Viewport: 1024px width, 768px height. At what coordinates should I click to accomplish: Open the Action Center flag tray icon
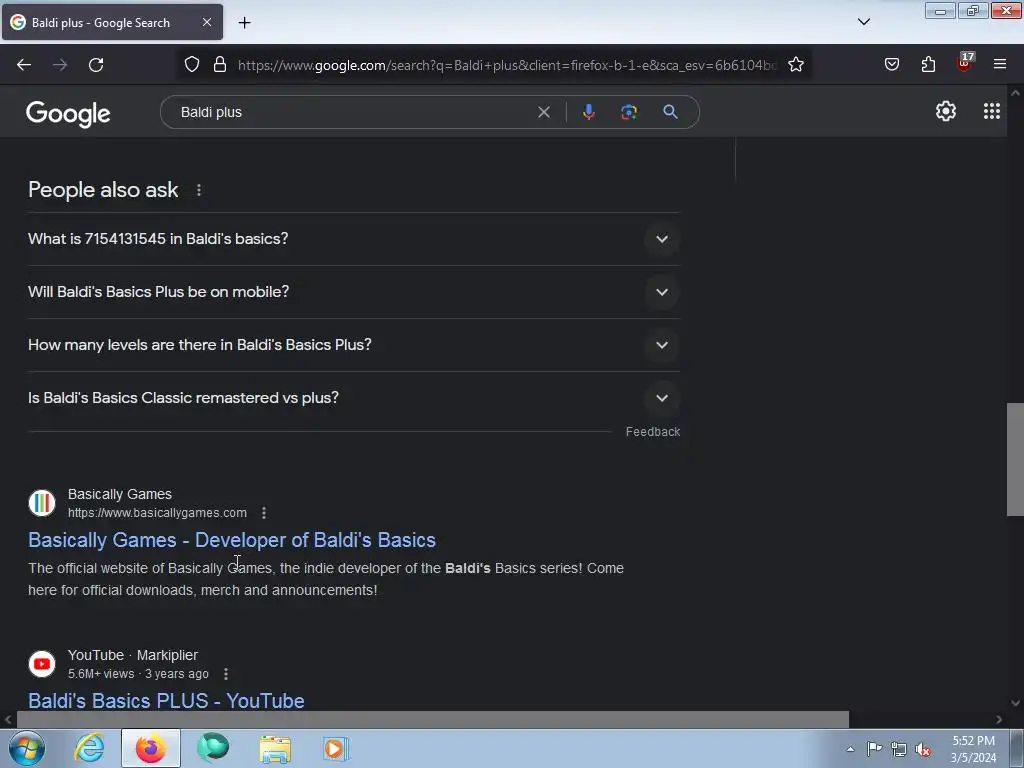coord(874,749)
